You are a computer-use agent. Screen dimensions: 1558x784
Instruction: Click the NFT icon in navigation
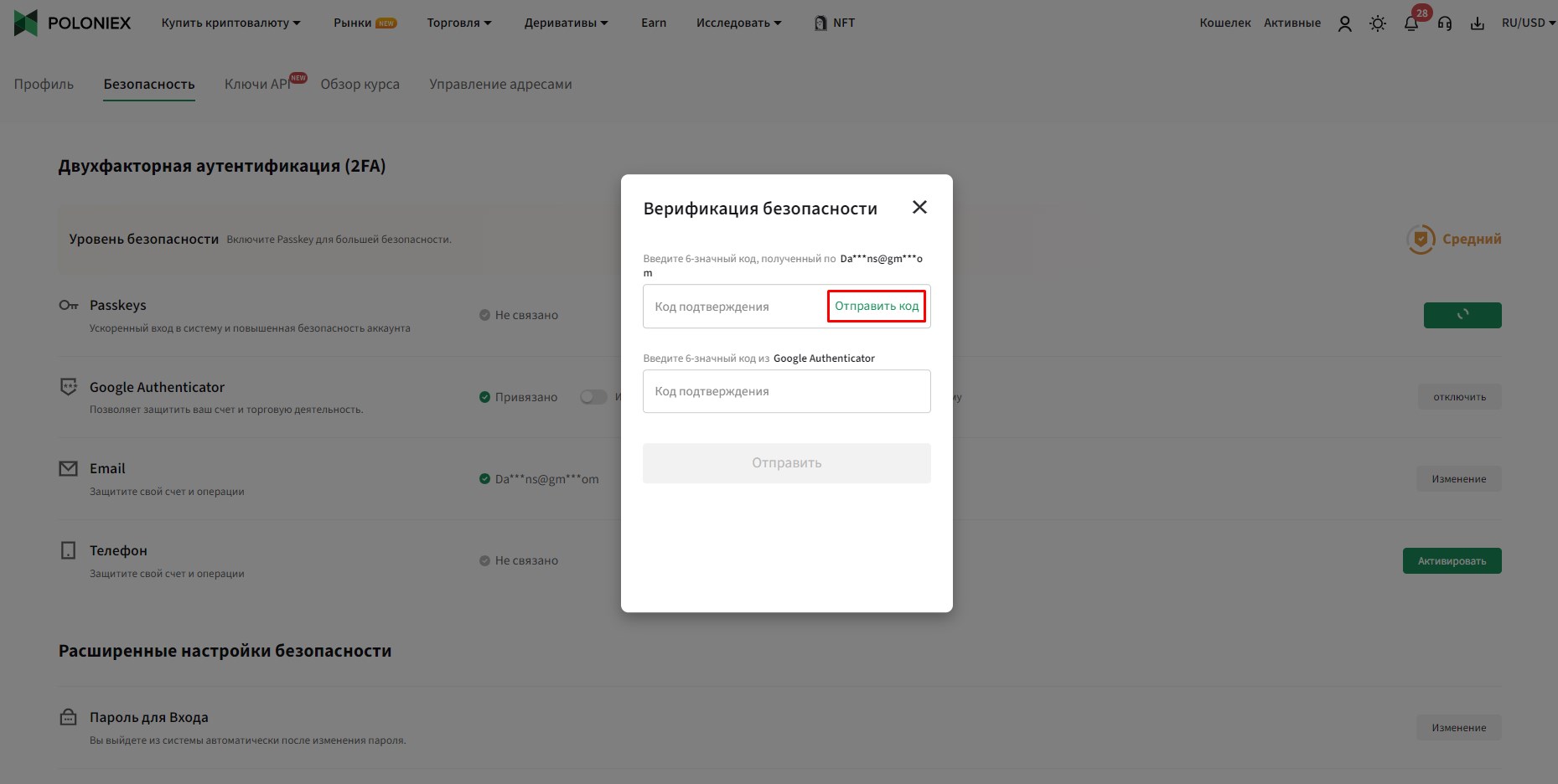point(820,23)
